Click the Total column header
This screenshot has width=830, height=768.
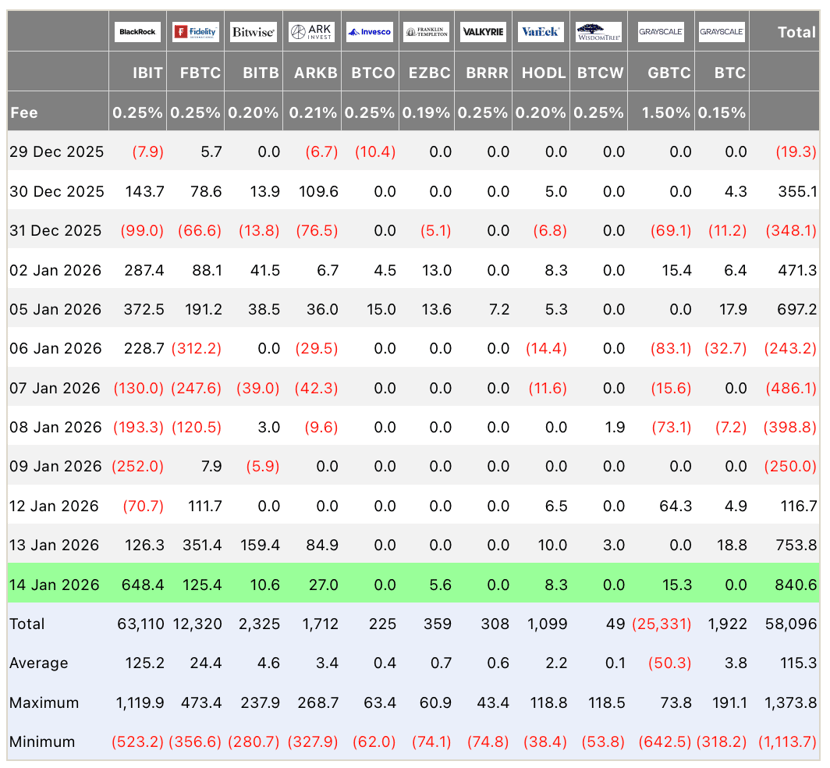click(x=797, y=32)
